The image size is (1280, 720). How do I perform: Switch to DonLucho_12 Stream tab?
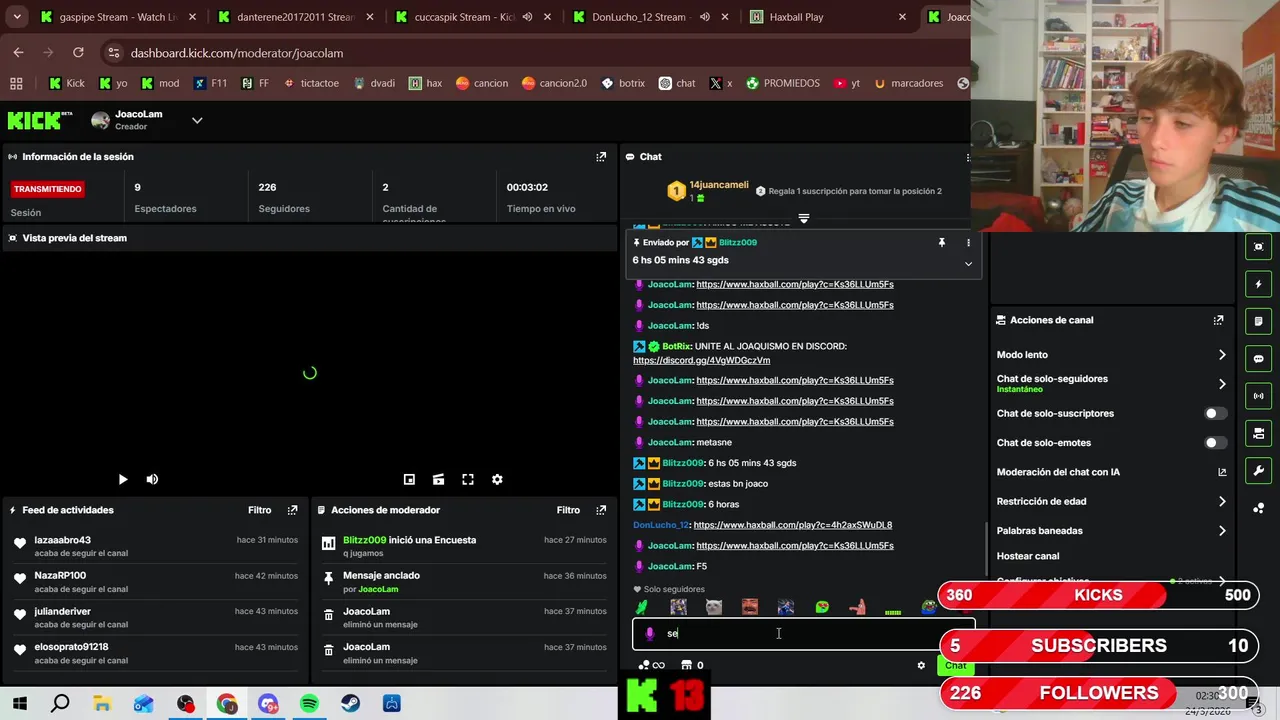[652, 17]
